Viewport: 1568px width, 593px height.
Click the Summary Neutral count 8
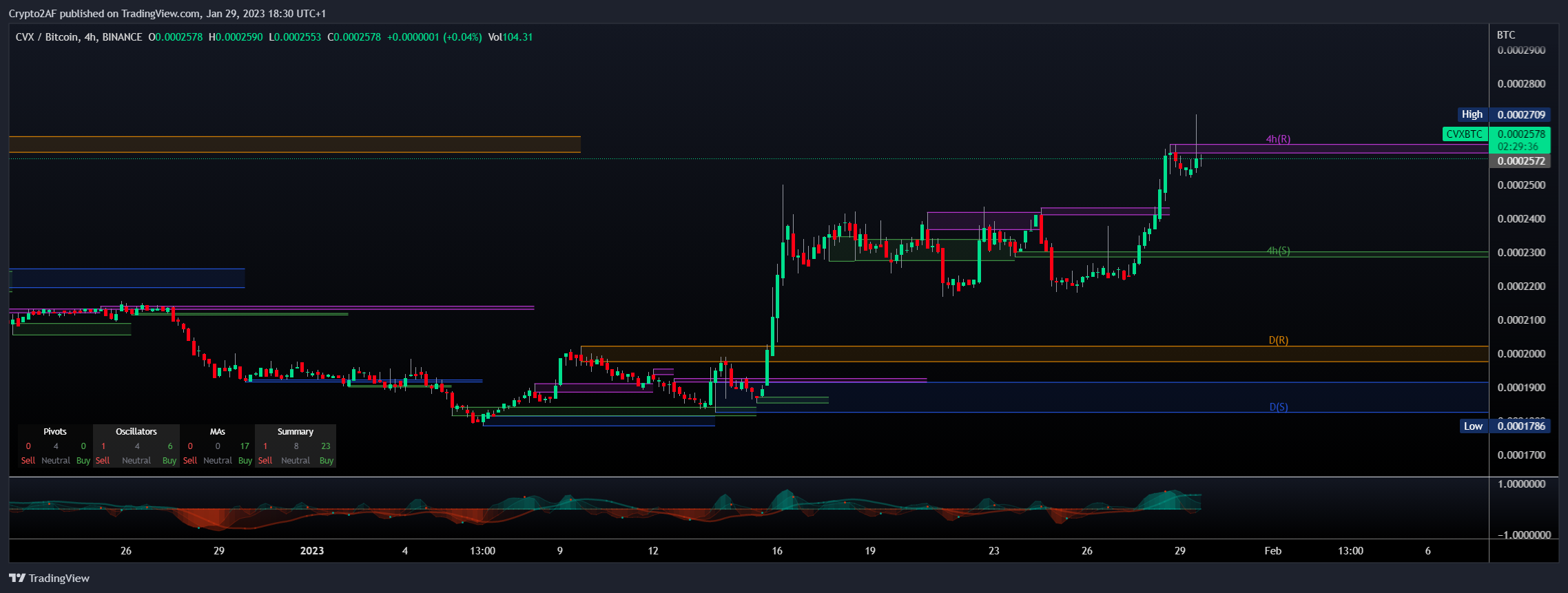[x=296, y=446]
